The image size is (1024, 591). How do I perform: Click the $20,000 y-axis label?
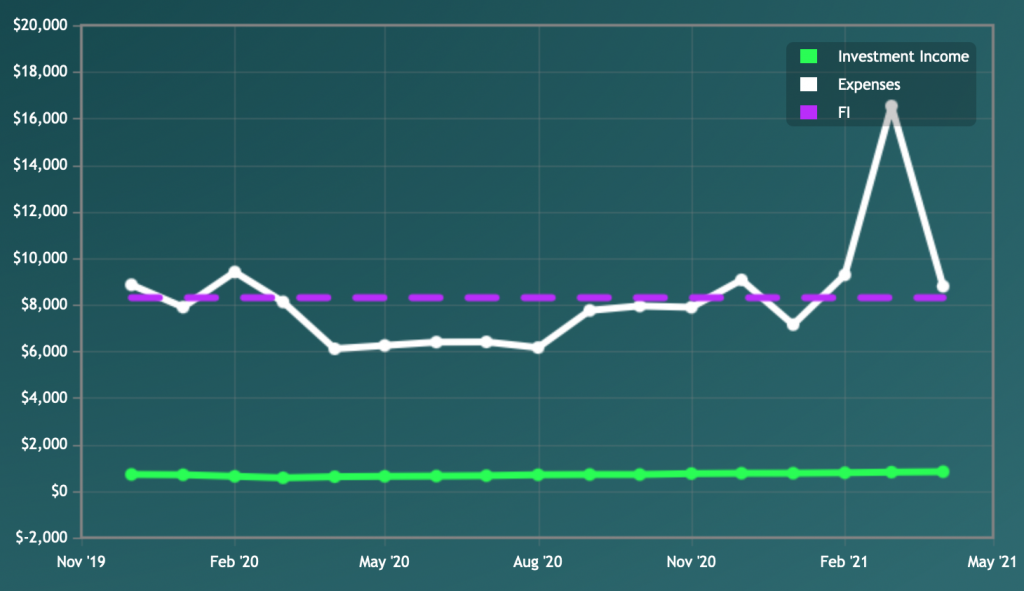point(40,25)
